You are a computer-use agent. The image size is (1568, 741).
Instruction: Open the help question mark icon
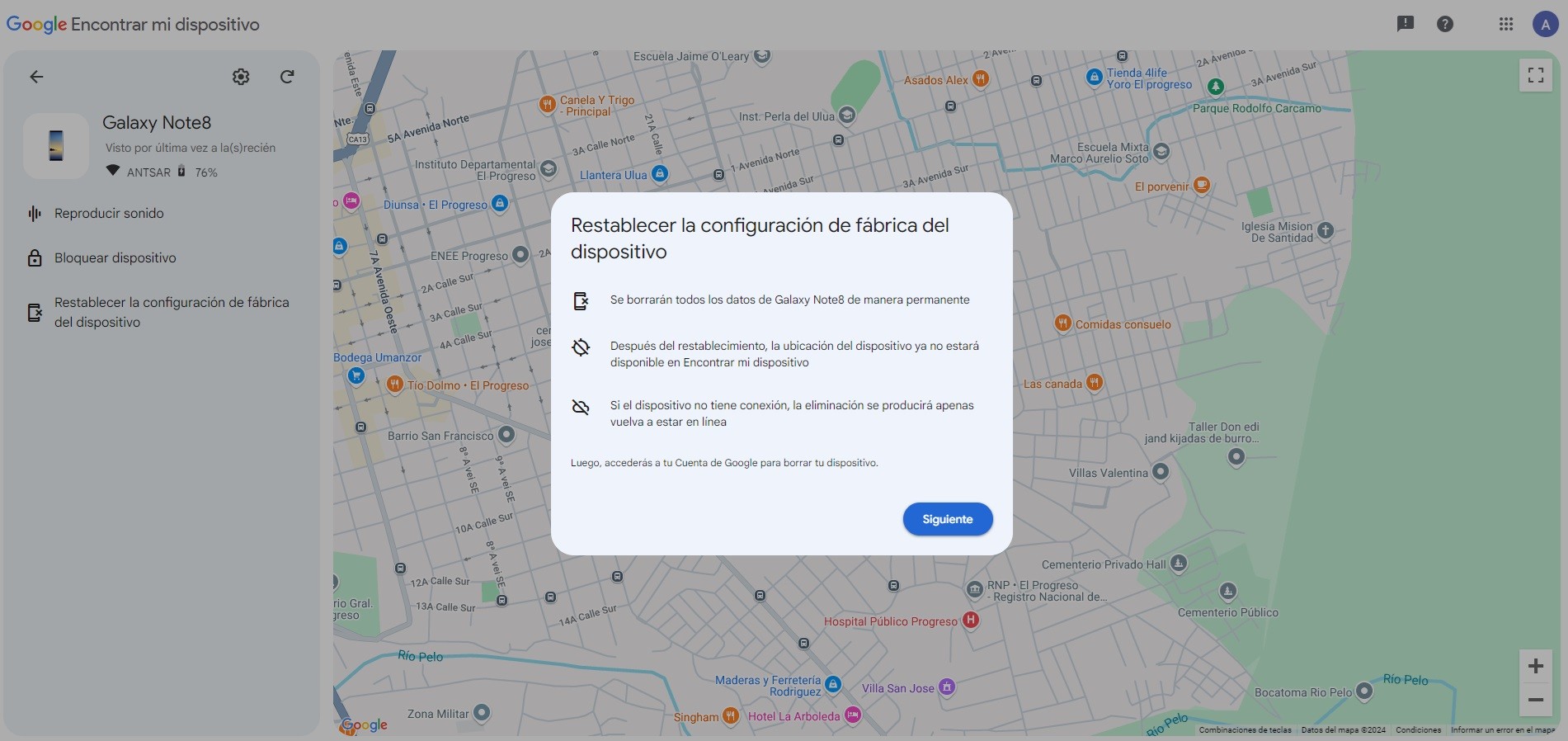point(1445,24)
